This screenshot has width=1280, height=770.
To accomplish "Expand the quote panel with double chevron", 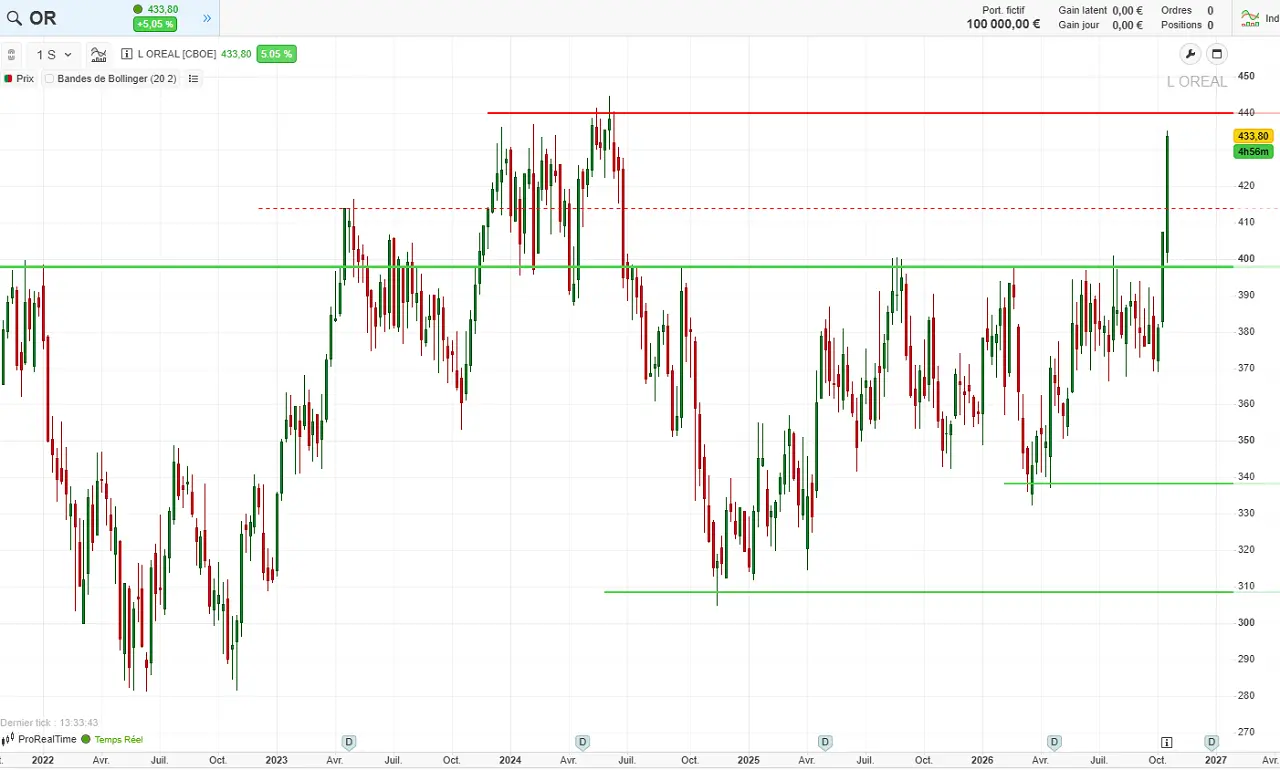I will point(207,18).
